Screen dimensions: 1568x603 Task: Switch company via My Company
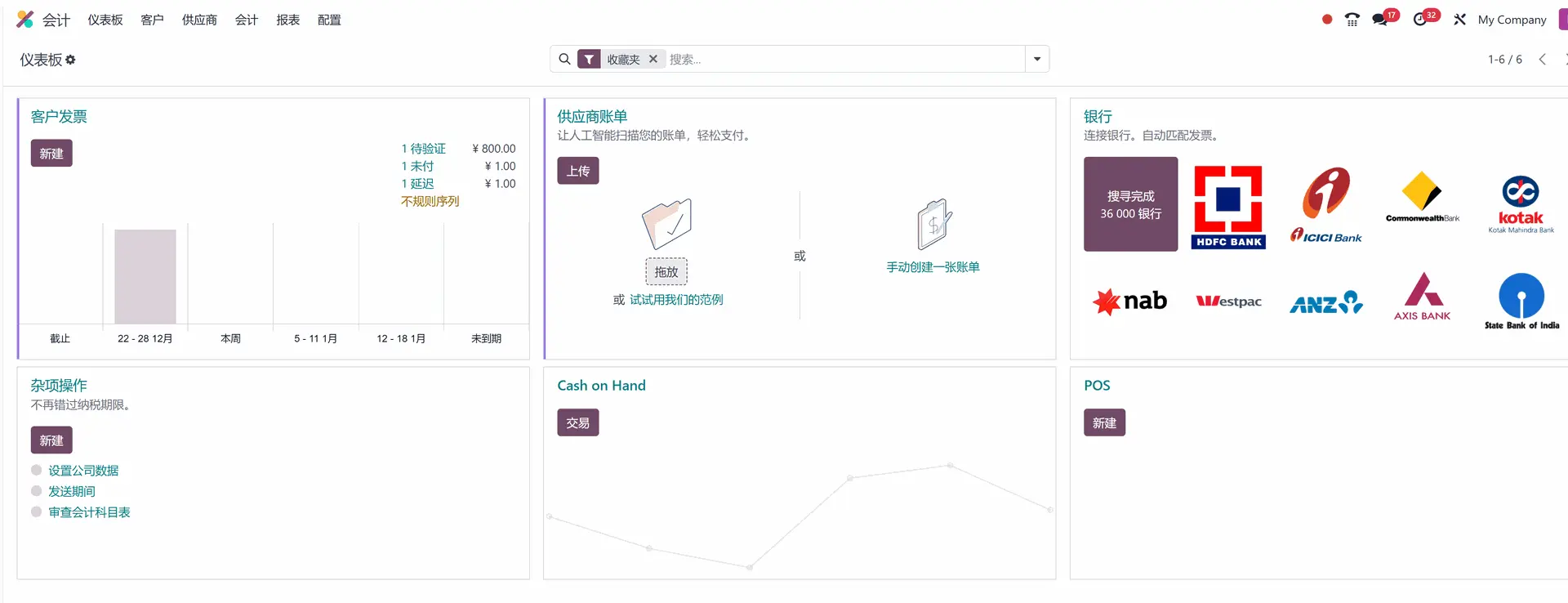point(1512,20)
